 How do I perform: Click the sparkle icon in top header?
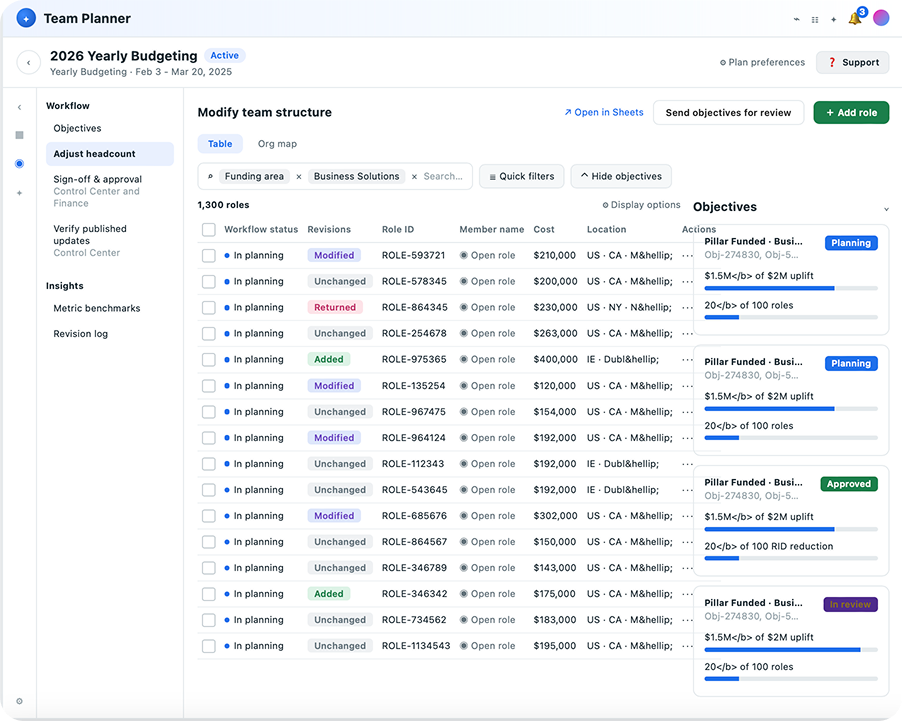834,20
